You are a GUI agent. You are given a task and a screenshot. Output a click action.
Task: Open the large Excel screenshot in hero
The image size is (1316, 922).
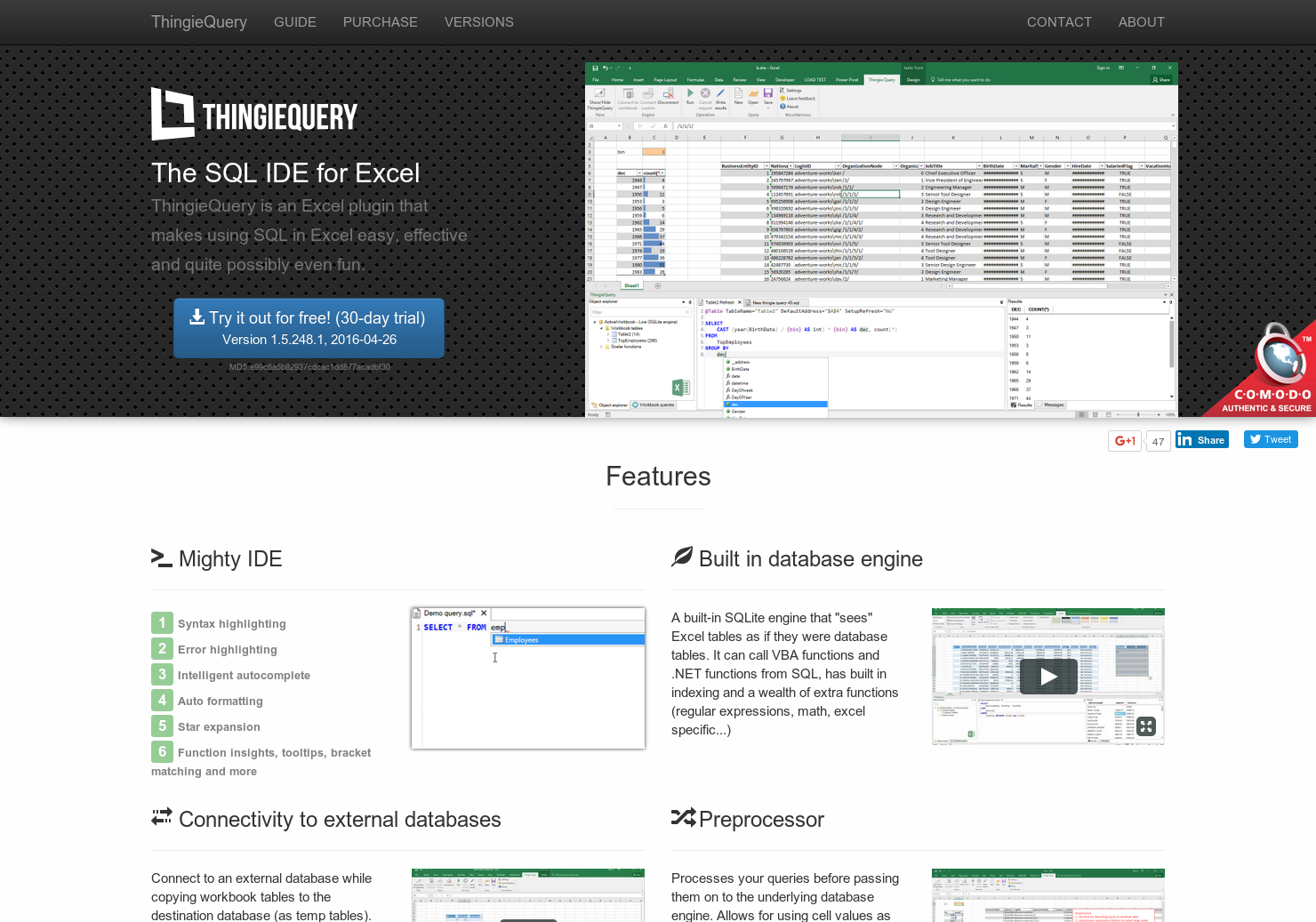point(881,239)
